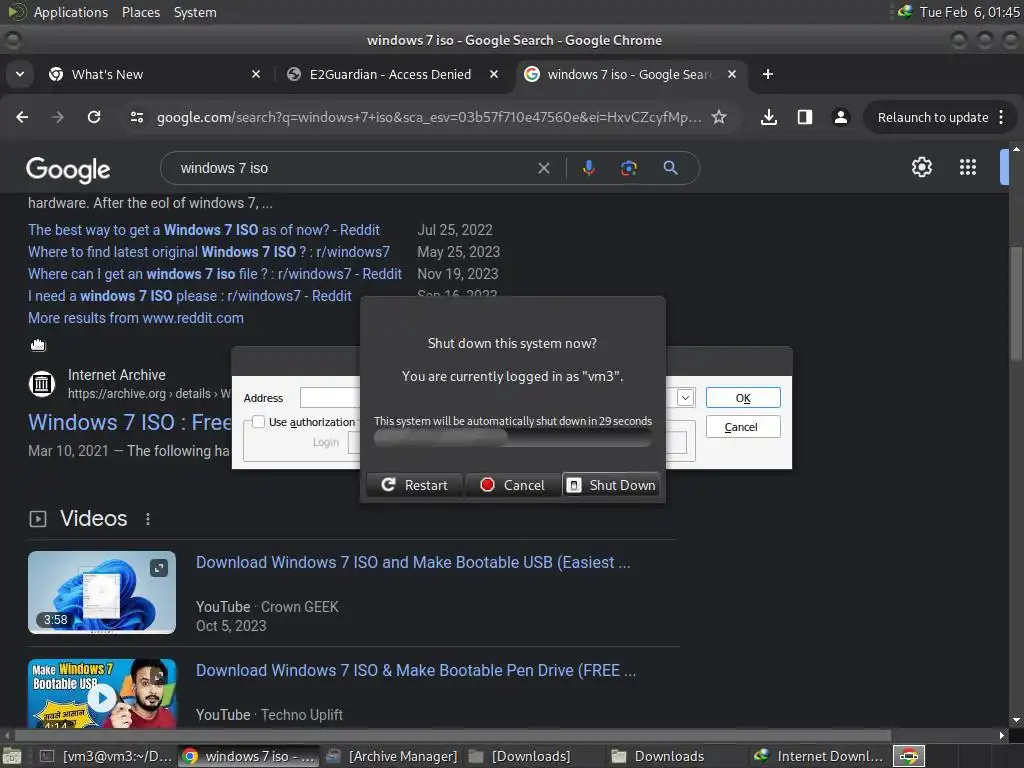This screenshot has width=1024, height=768.
Task: Search by image with Google Lens icon
Action: [x=628, y=168]
